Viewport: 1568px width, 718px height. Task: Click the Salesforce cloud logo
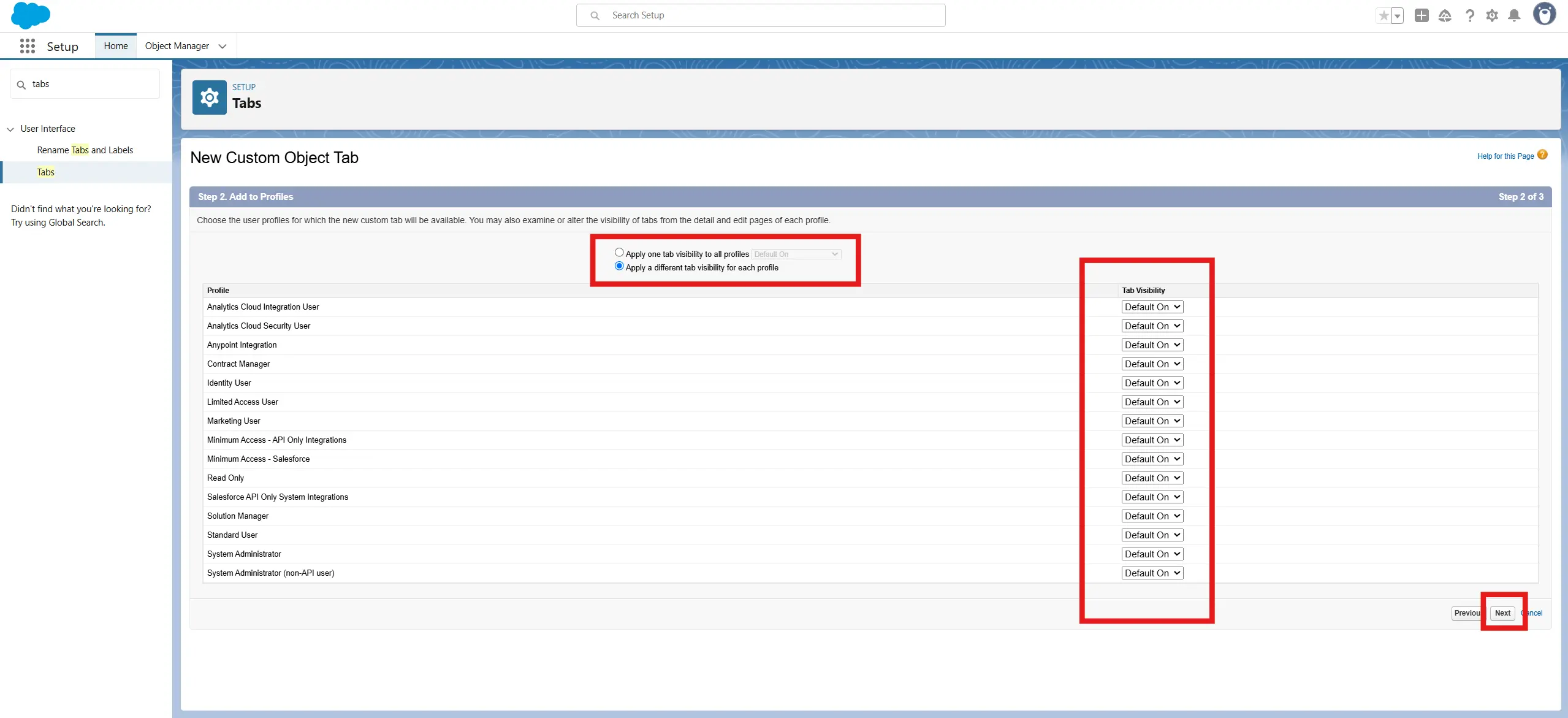point(30,15)
